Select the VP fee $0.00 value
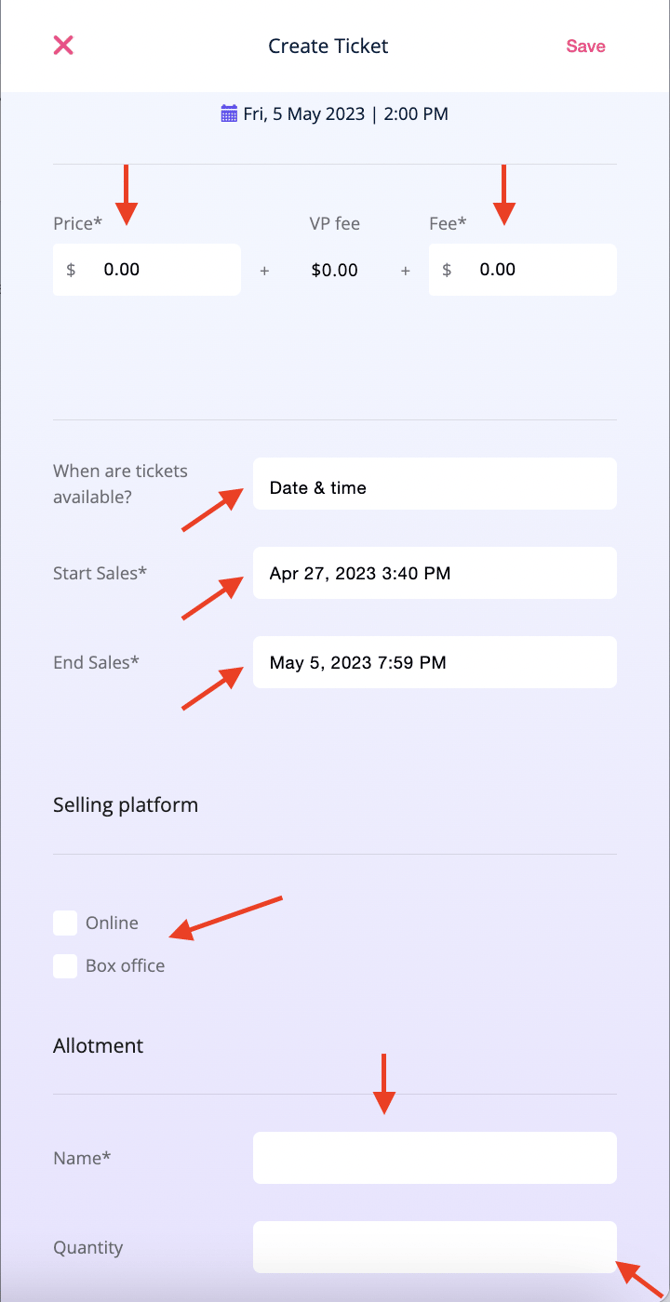This screenshot has width=670, height=1302. 334,270
